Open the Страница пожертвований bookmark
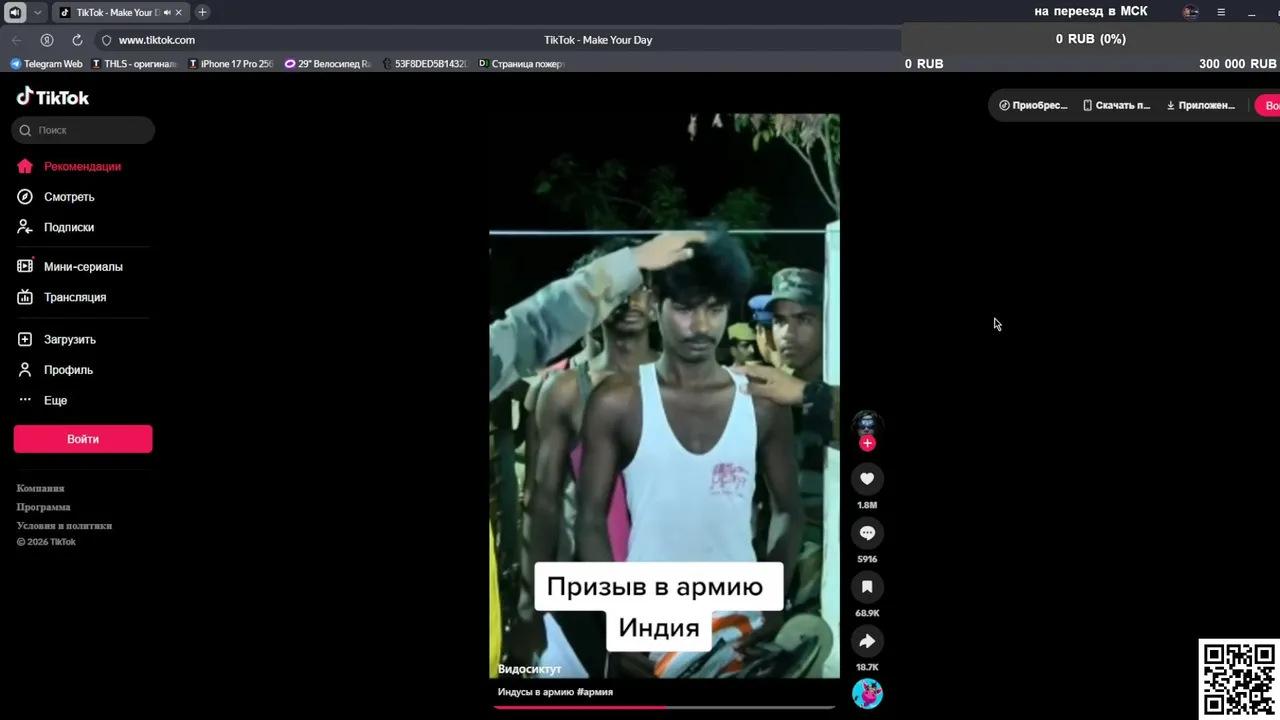Viewport: 1280px width, 720px height. pyautogui.click(x=522, y=64)
